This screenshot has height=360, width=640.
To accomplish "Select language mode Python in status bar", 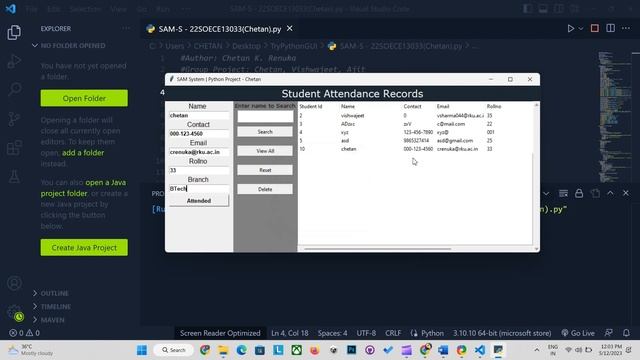I will pyautogui.click(x=432, y=333).
